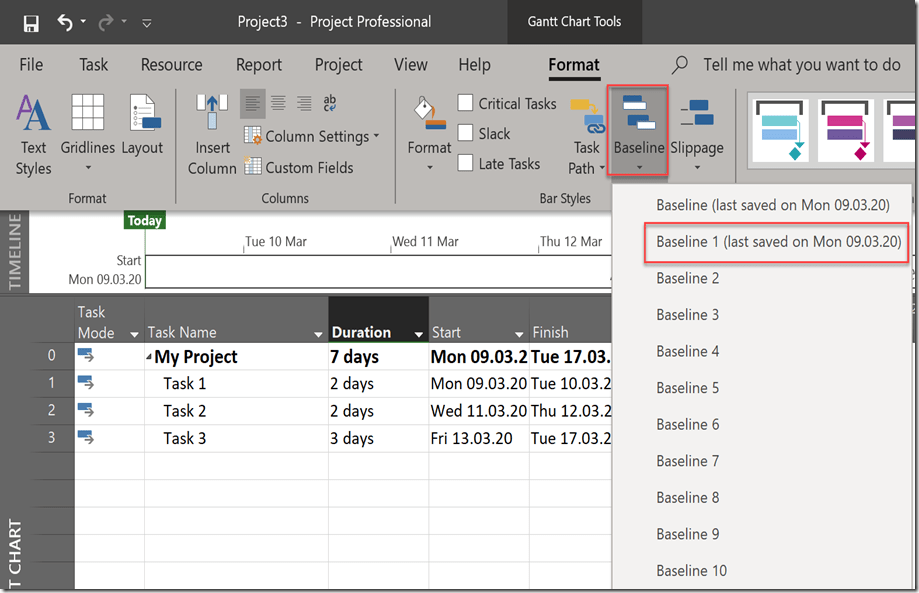Image resolution: width=919 pixels, height=593 pixels.
Task: Click the Save icon in title bar
Action: coord(31,22)
